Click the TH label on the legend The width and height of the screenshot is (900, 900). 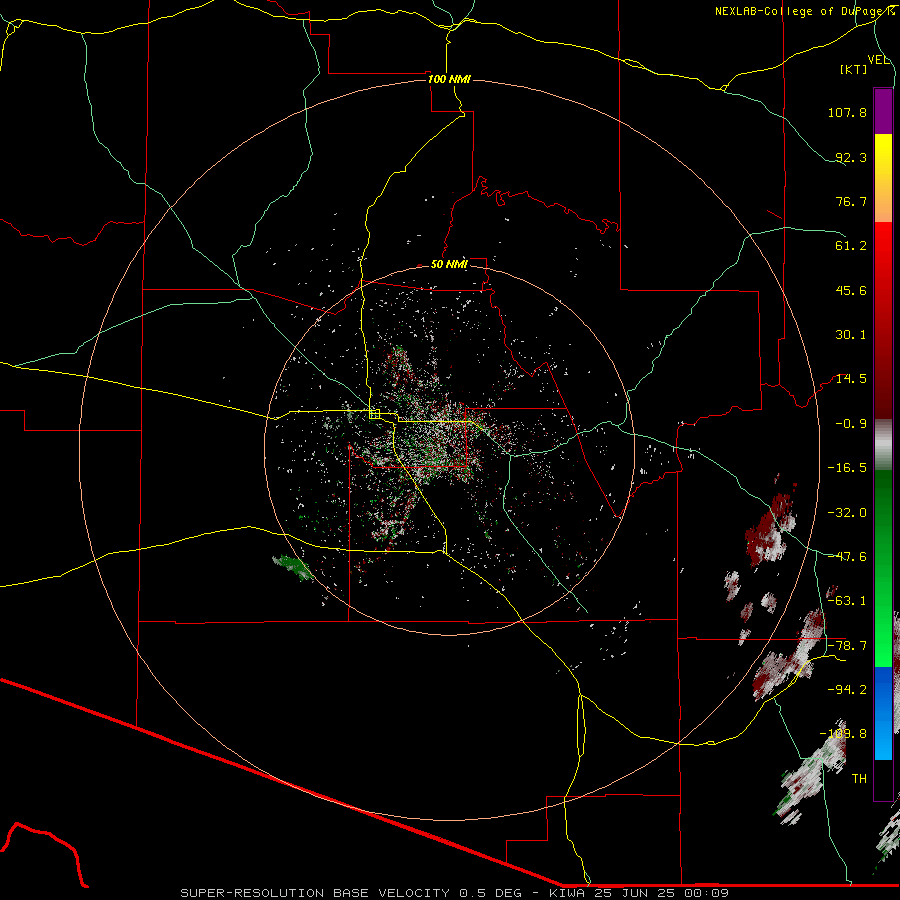point(859,779)
